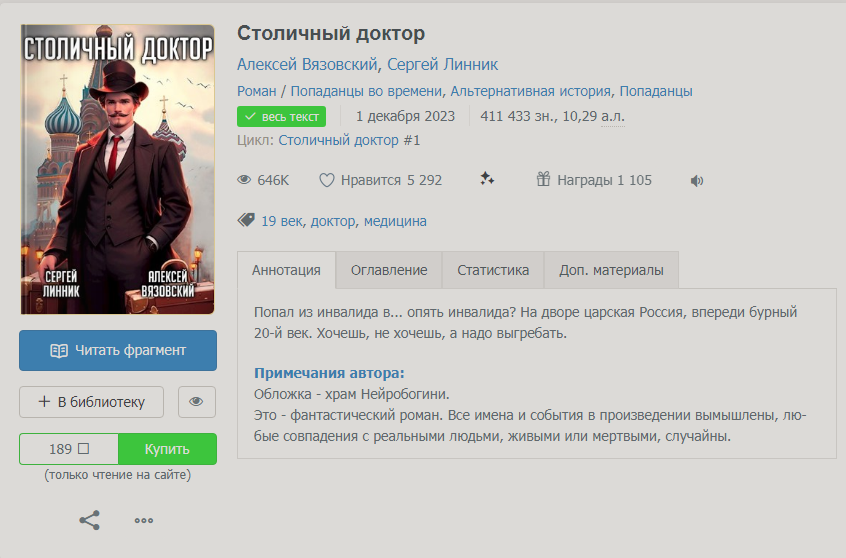846x558 pixels.
Task: Click the share icon below the cover
Action: tap(90, 520)
